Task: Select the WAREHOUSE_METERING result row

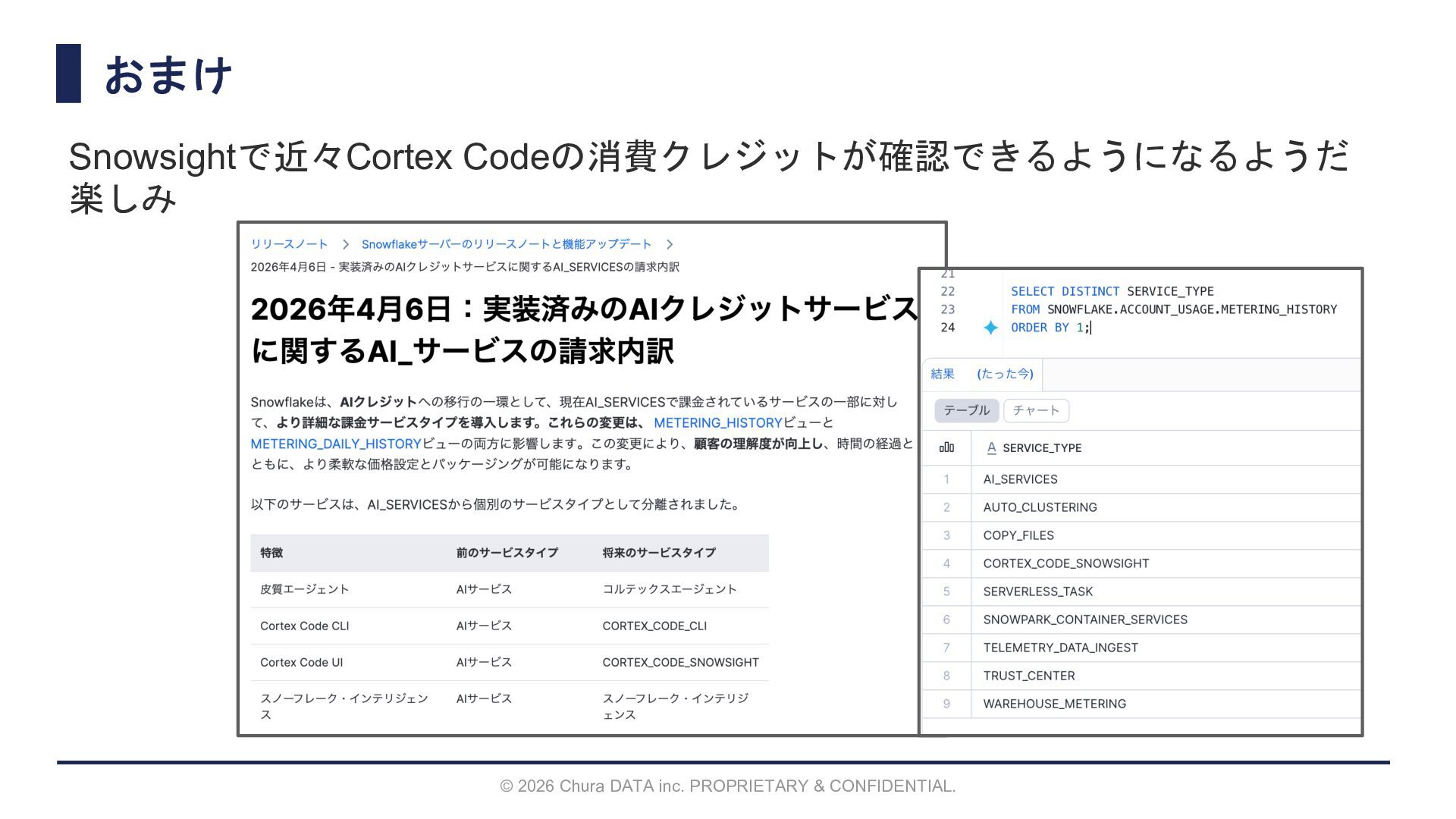Action: (1054, 704)
